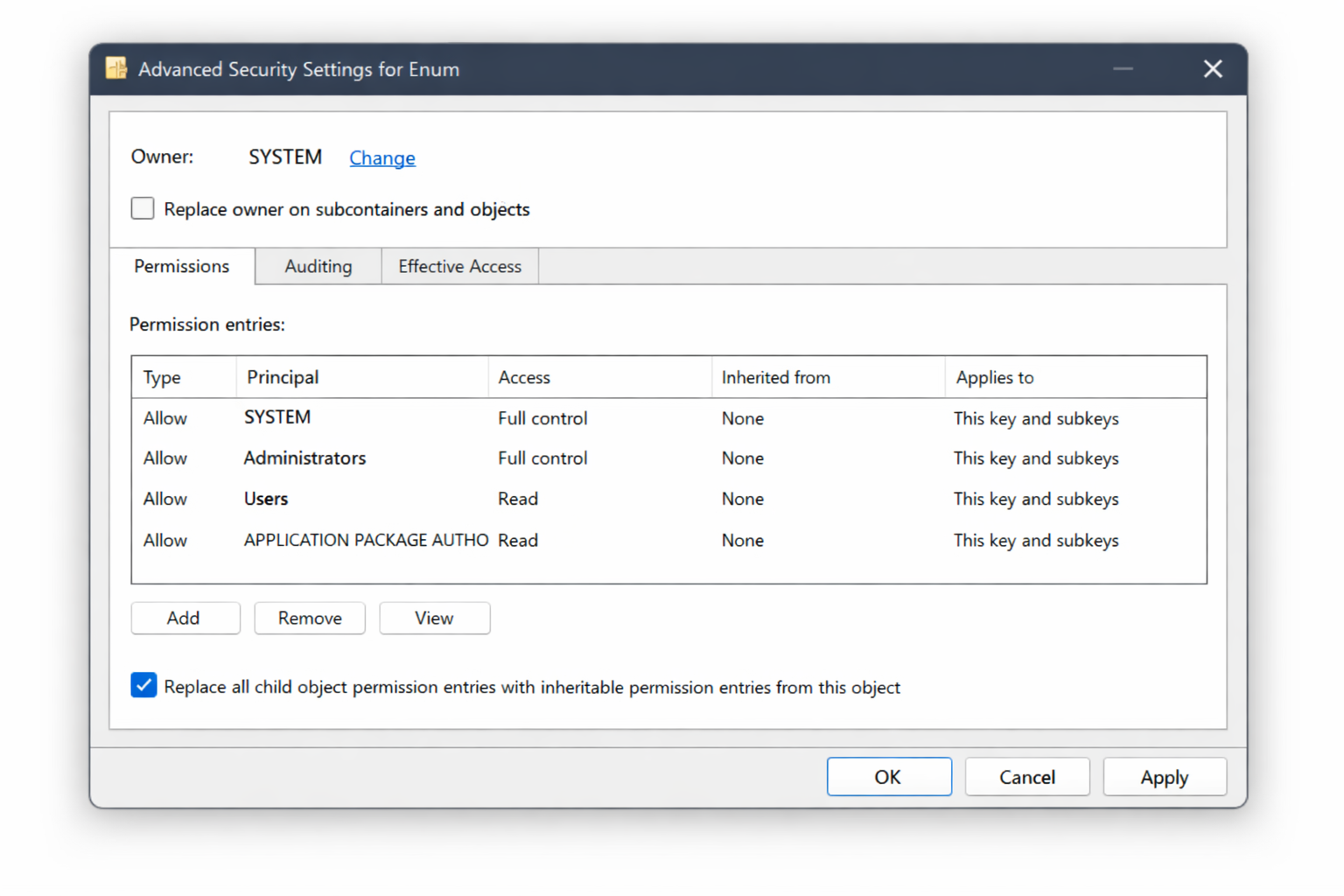The height and width of the screenshot is (896, 1344).
Task: Open the View dialog for selected entry
Action: point(434,618)
